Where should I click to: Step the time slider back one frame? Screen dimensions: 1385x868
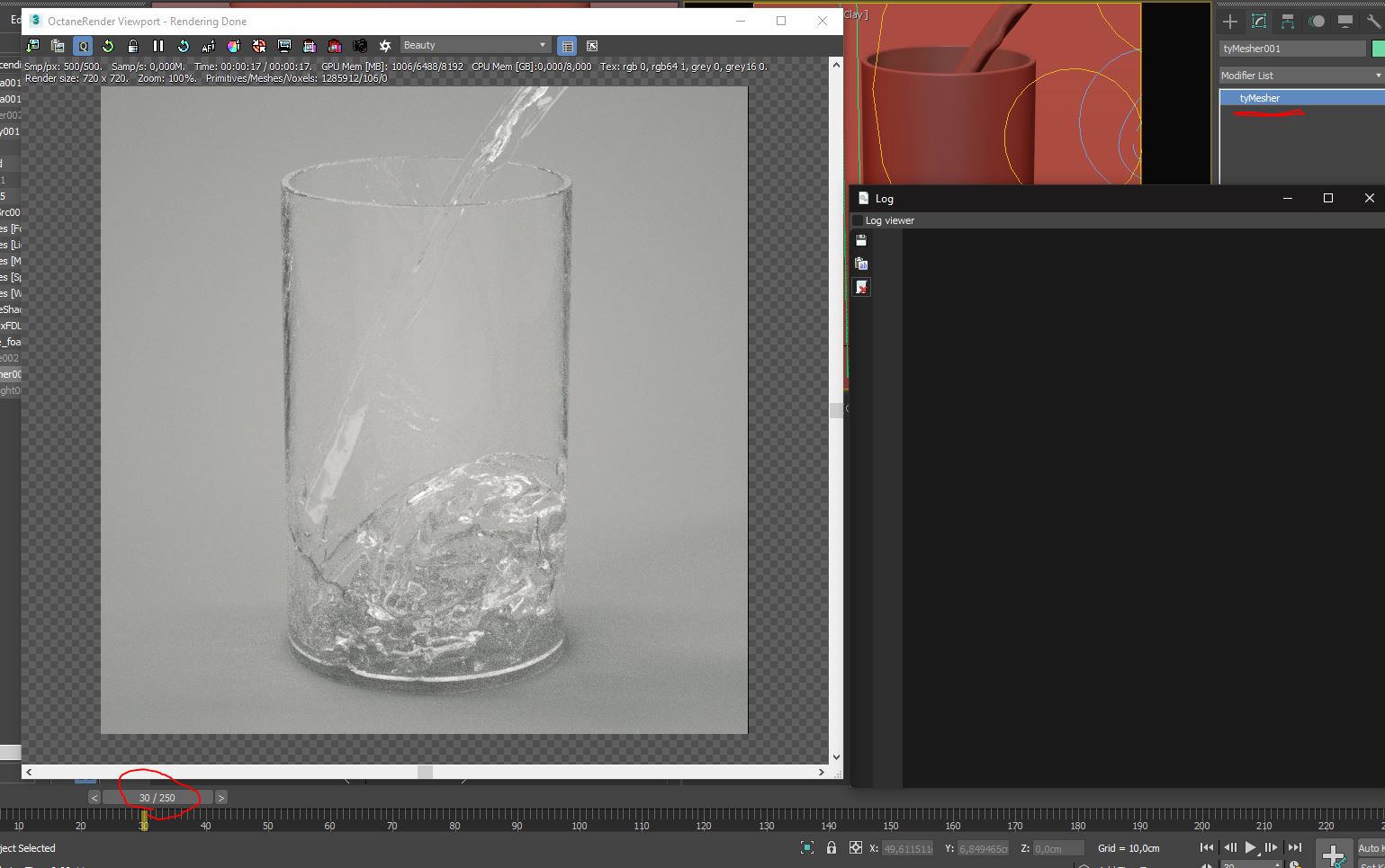coord(94,798)
